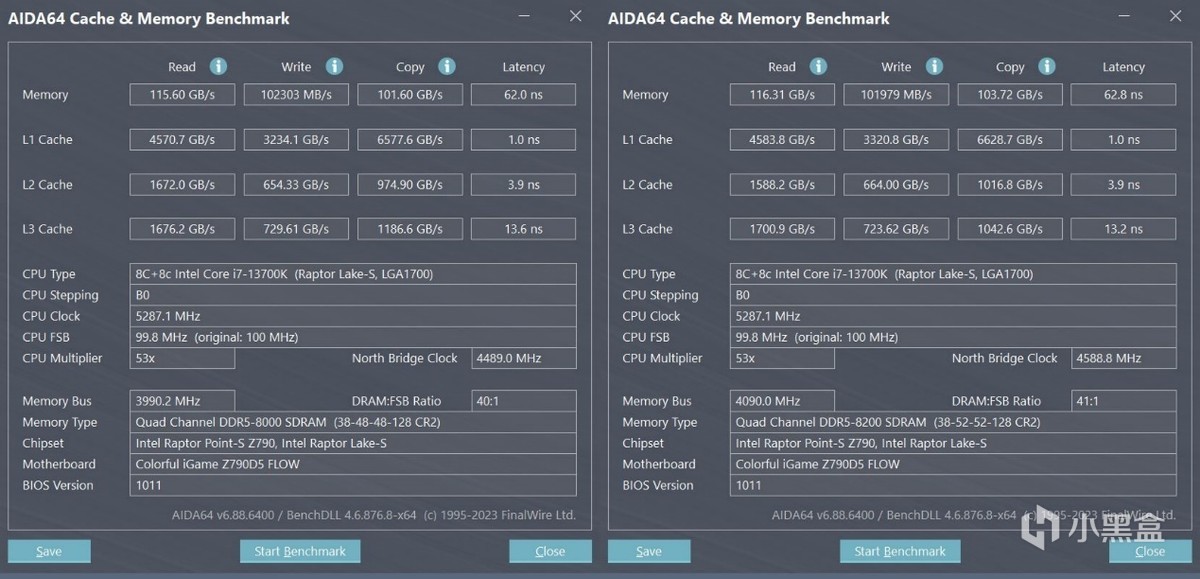This screenshot has width=1200, height=579.
Task: Click the 6577.6 GB/s L1 Cache Copy field
Action: pos(410,140)
